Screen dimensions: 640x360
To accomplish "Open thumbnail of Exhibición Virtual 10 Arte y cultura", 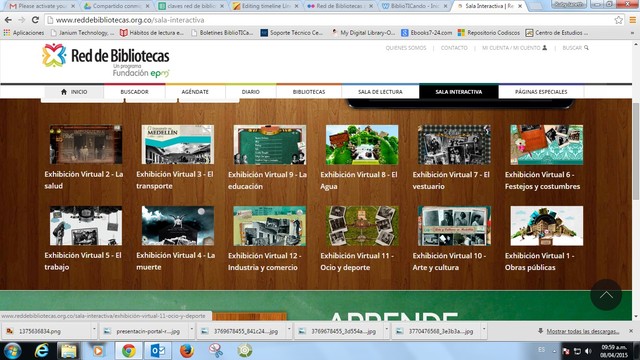I will (454, 226).
